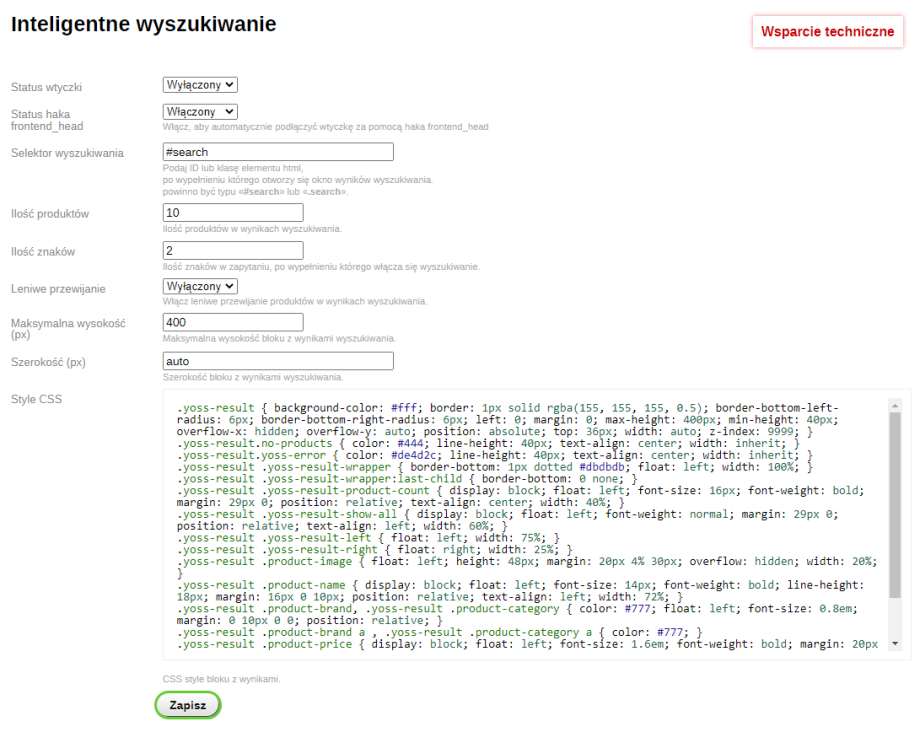The width and height of the screenshot is (920, 743).
Task: Click the Leniwe przewijanie label
Action: point(58,289)
